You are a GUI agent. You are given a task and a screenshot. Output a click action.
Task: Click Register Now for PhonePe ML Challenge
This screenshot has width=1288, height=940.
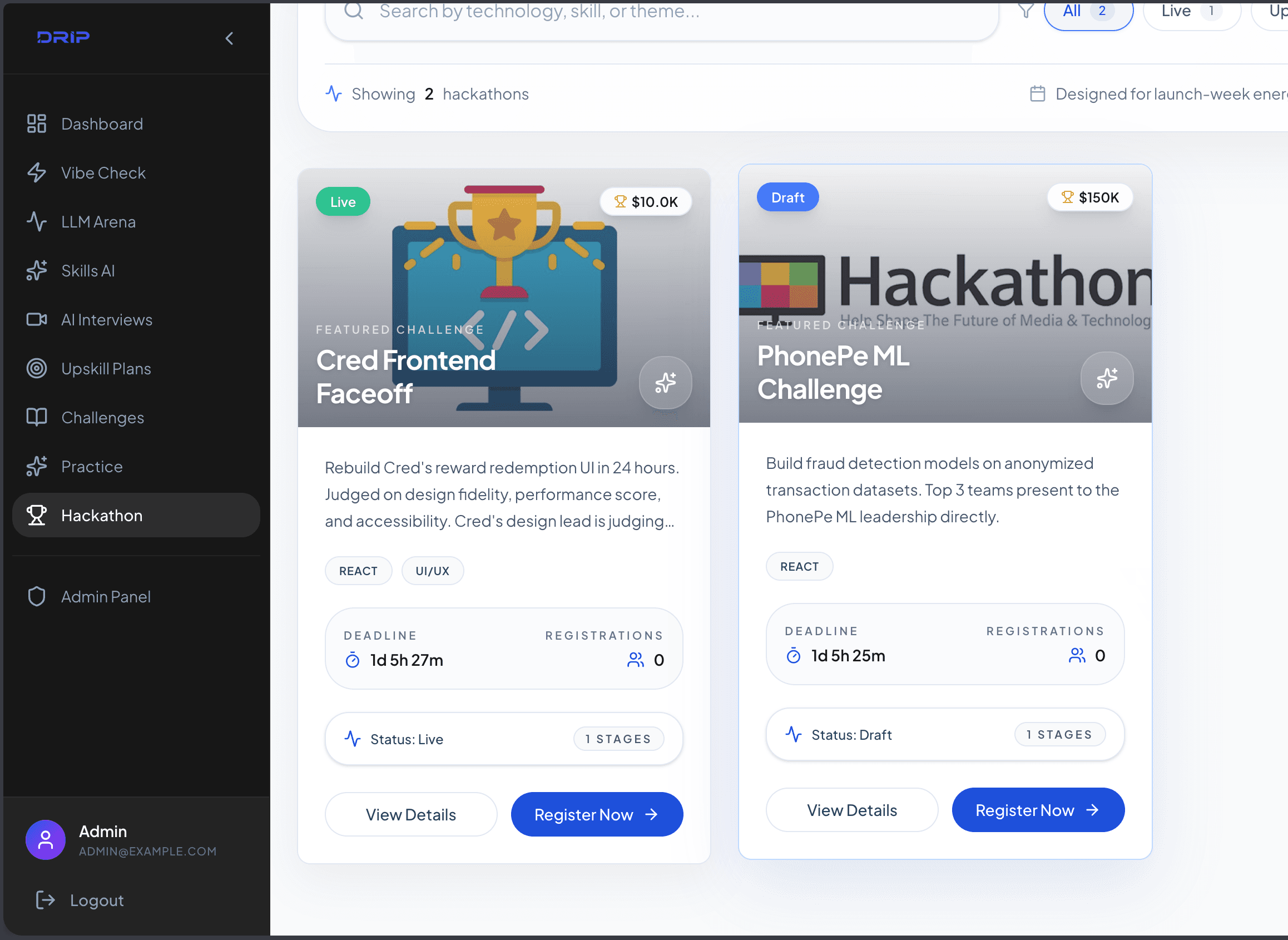click(x=1038, y=810)
